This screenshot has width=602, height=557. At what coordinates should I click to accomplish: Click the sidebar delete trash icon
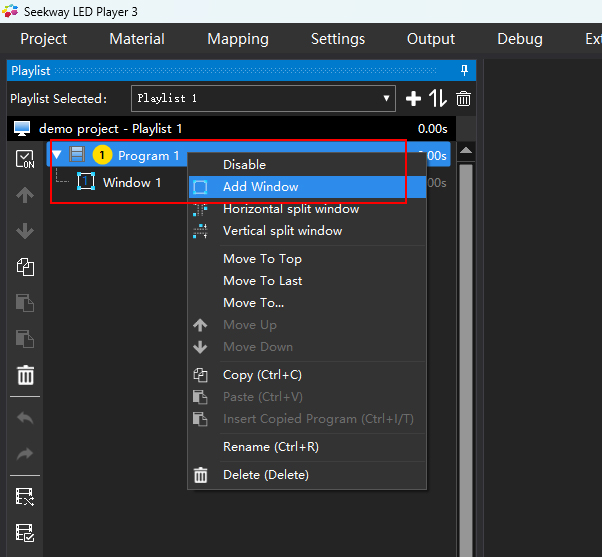tap(25, 375)
